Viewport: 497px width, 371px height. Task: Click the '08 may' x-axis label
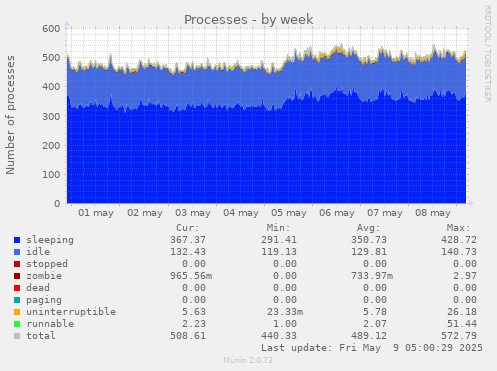click(433, 213)
